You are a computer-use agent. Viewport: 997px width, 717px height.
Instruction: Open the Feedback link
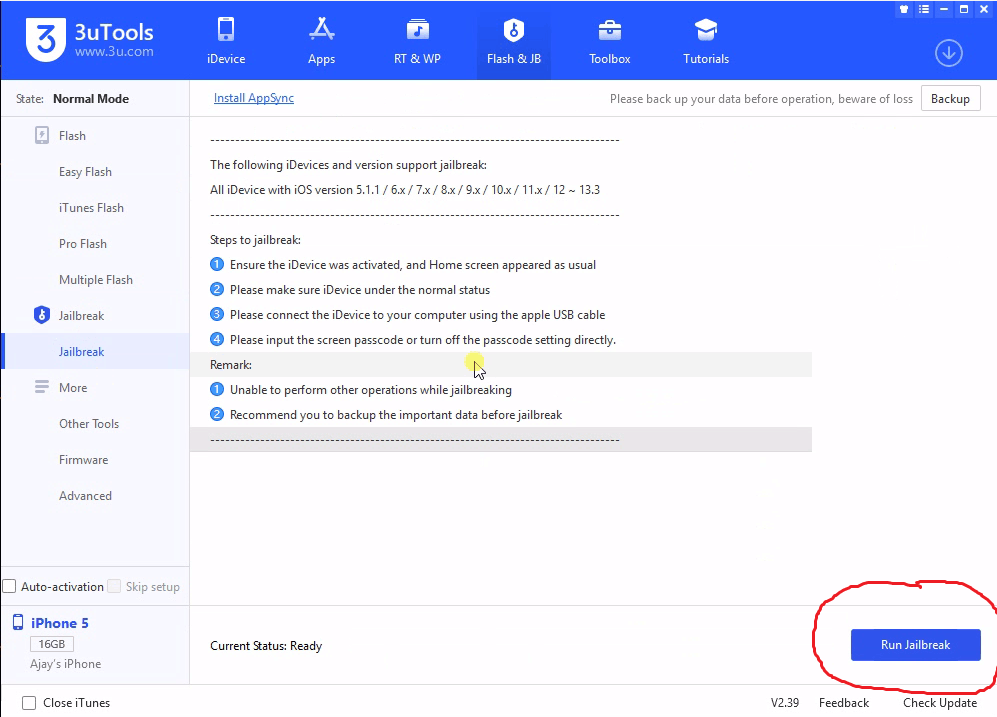[844, 702]
